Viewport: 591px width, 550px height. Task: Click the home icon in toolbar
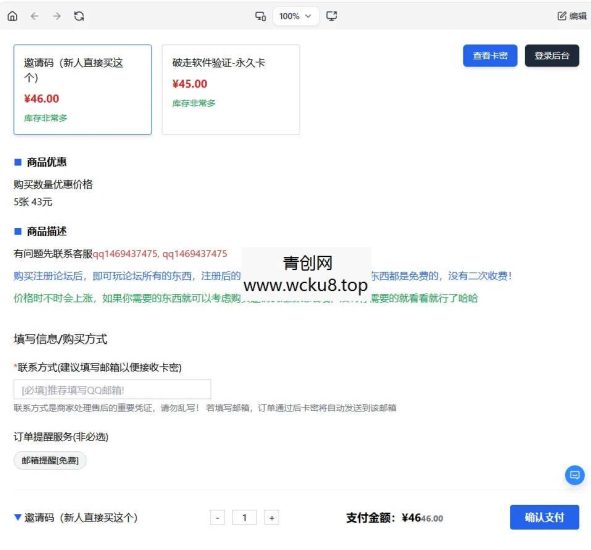click(x=12, y=16)
